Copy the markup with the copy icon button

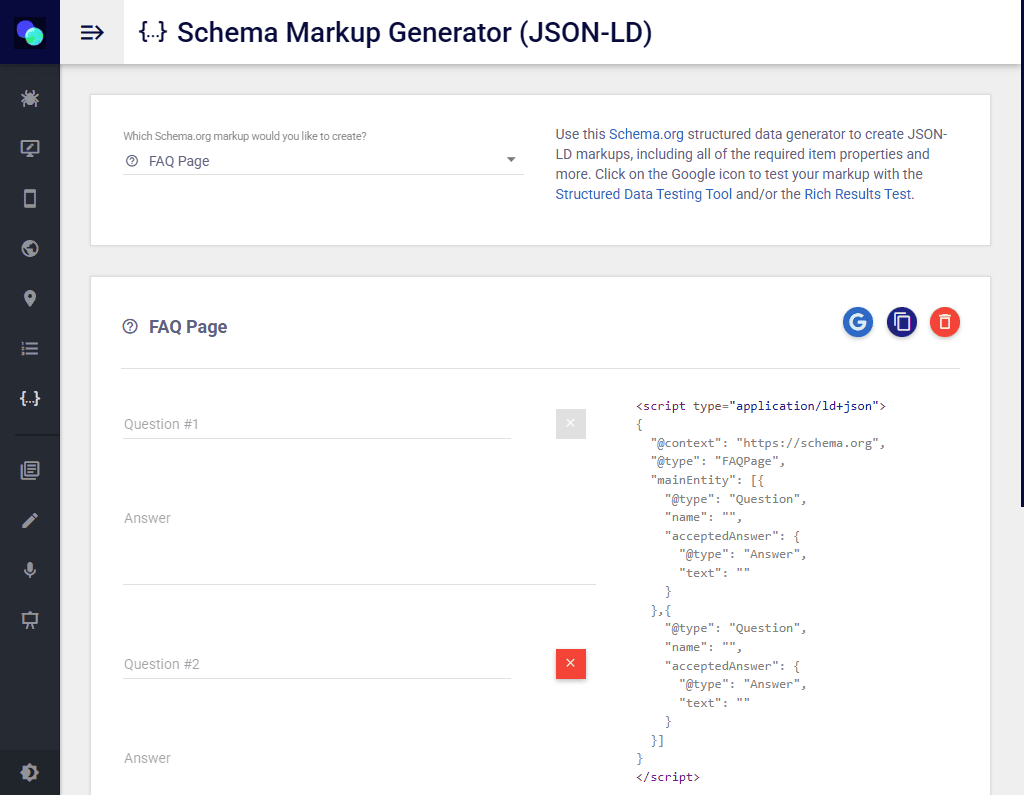pyautogui.click(x=901, y=322)
